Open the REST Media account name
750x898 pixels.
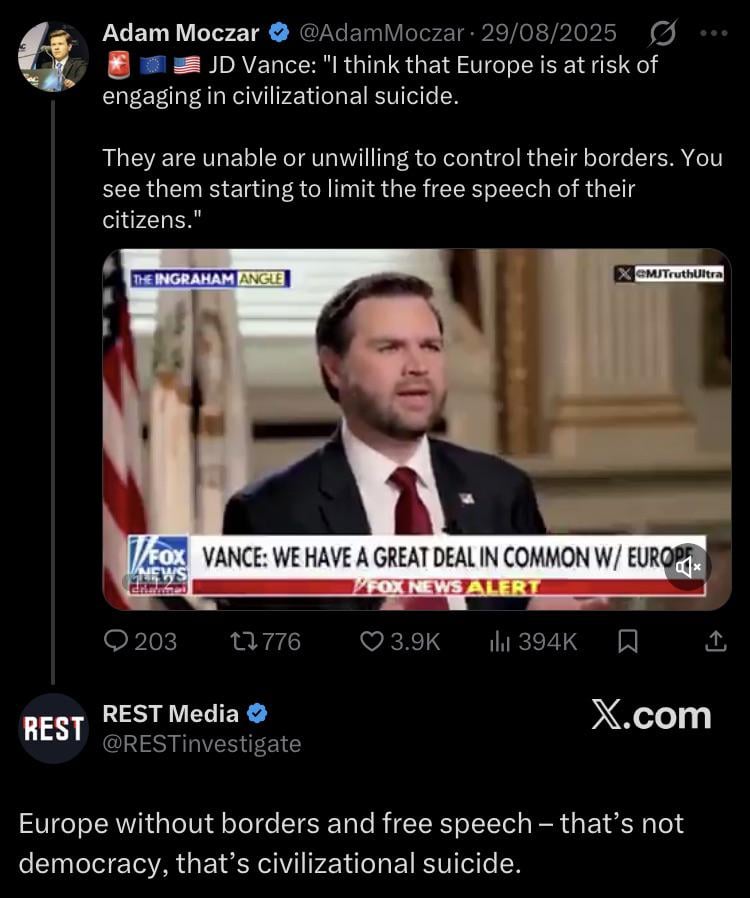[x=170, y=714]
